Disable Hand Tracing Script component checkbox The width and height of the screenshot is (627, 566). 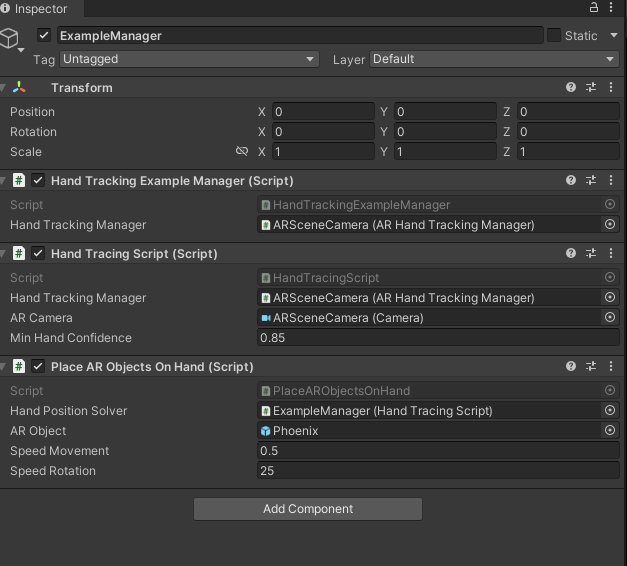(38, 253)
